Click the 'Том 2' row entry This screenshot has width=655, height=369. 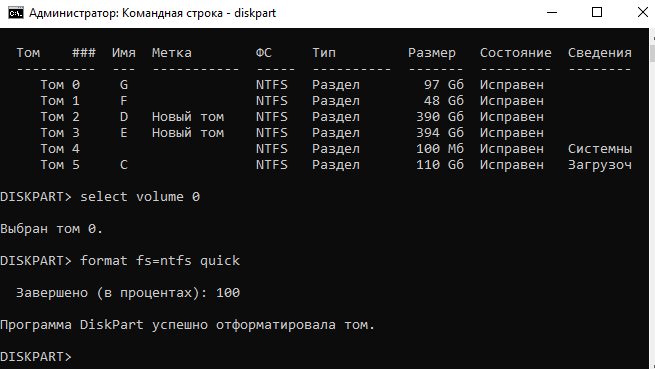coord(60,117)
